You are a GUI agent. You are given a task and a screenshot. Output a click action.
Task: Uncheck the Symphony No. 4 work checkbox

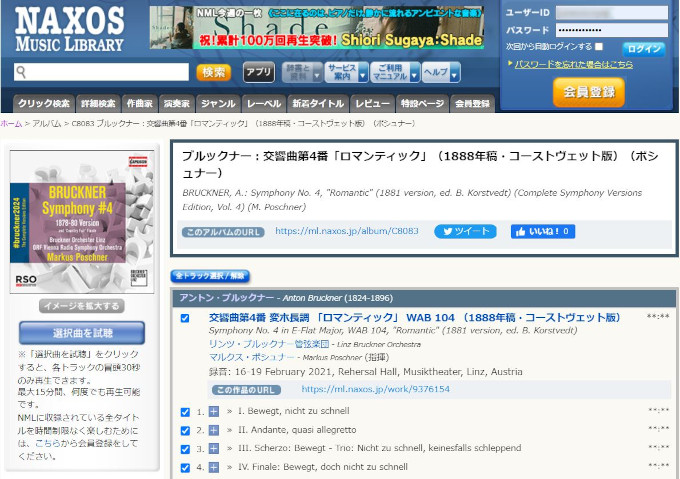(185, 318)
